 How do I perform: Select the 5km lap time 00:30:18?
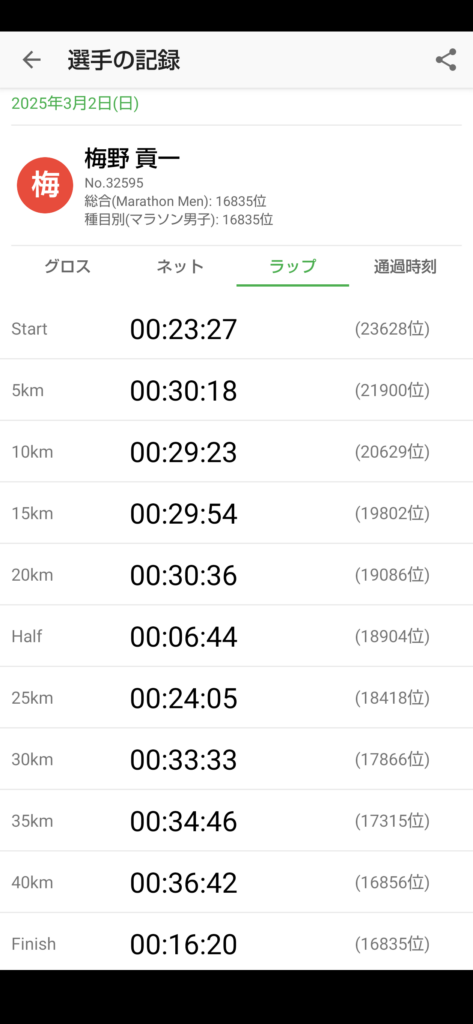click(x=184, y=391)
